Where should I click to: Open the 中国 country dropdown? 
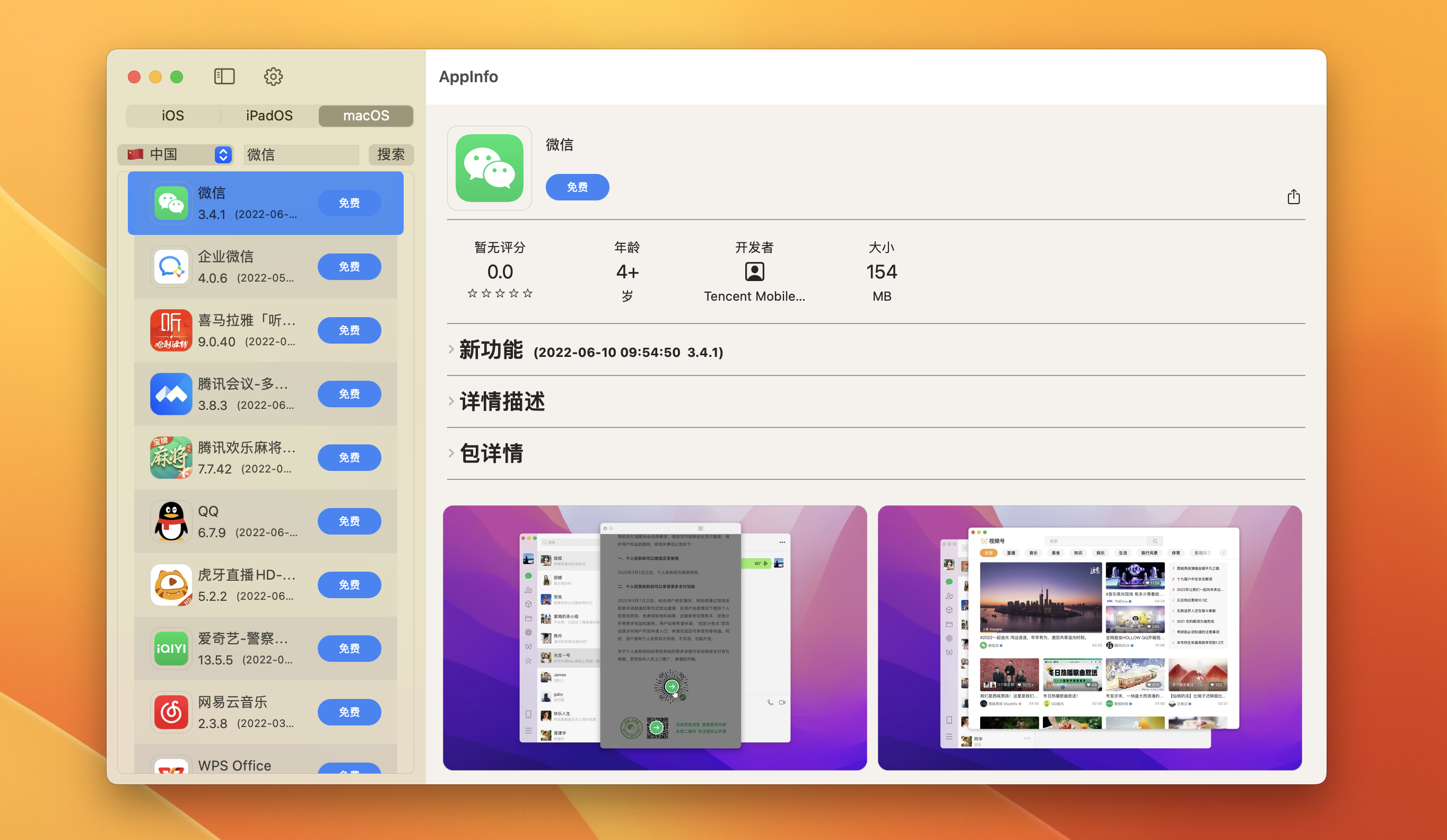click(175, 154)
